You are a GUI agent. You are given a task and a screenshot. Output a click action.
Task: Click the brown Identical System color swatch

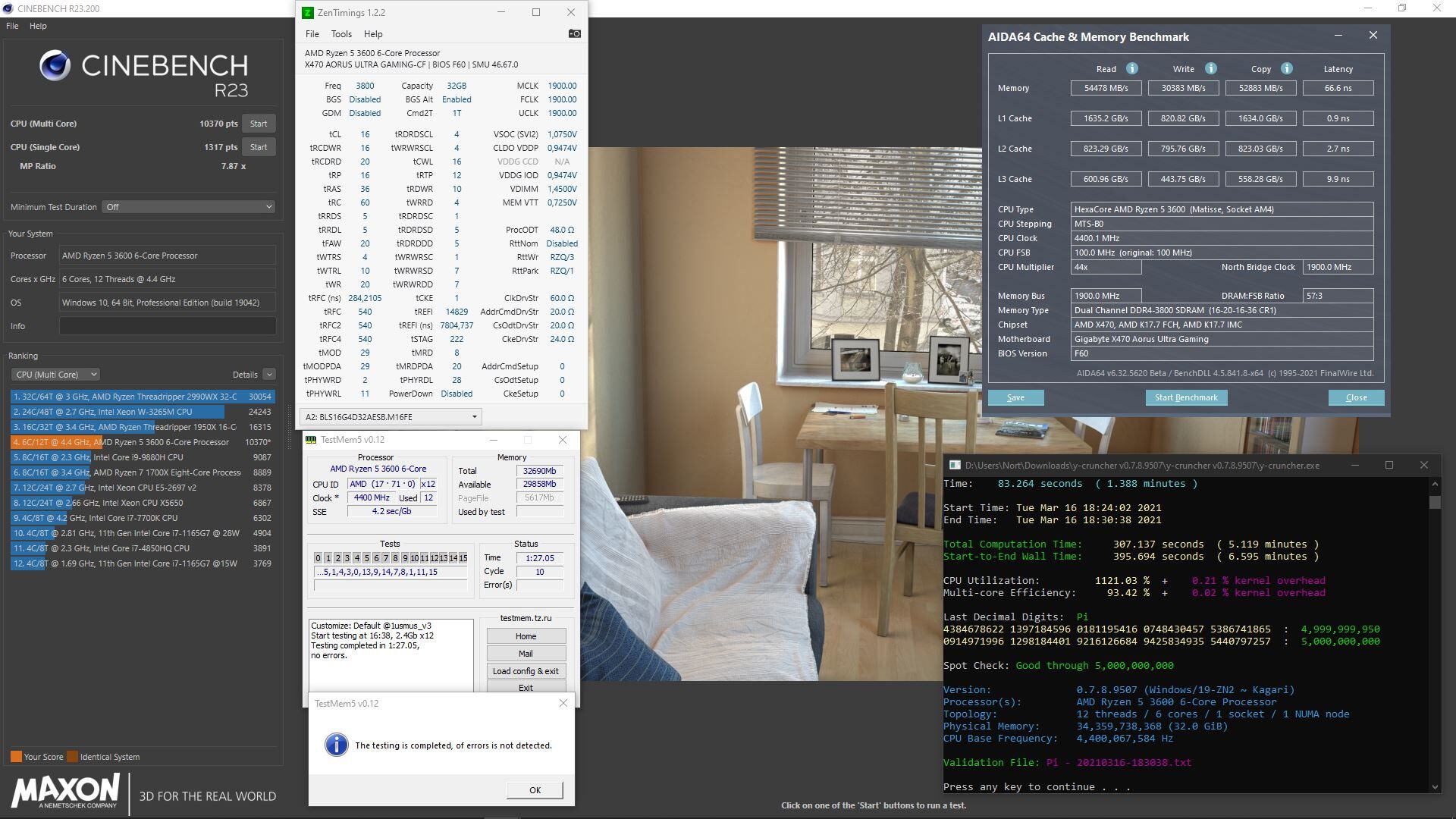click(x=72, y=757)
